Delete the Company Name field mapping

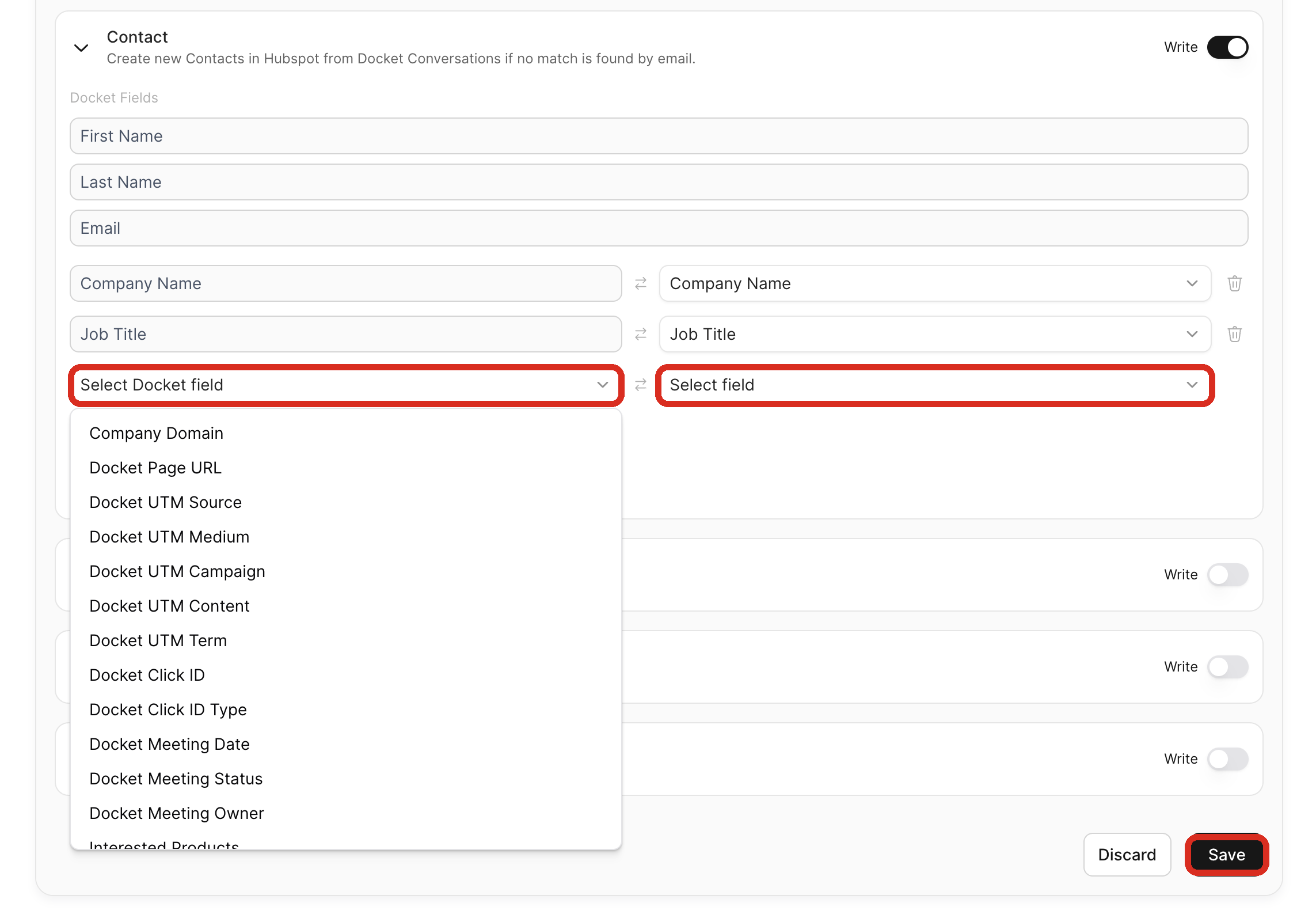coord(1234,283)
